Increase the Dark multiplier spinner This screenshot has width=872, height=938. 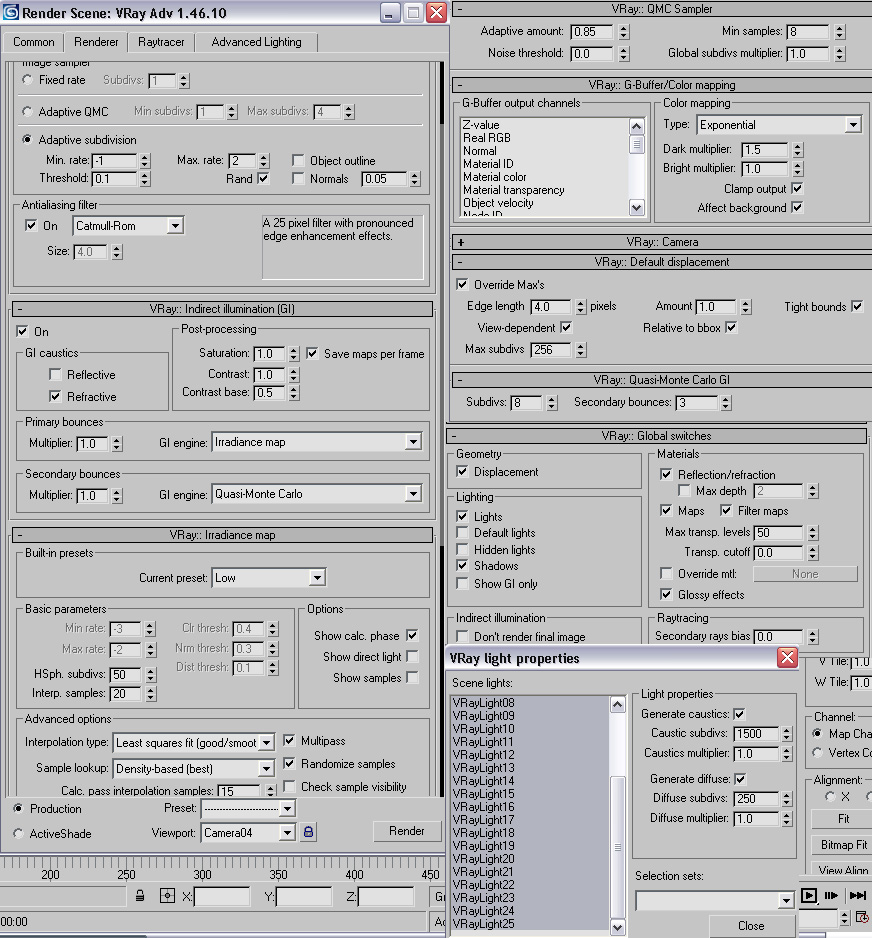798,145
